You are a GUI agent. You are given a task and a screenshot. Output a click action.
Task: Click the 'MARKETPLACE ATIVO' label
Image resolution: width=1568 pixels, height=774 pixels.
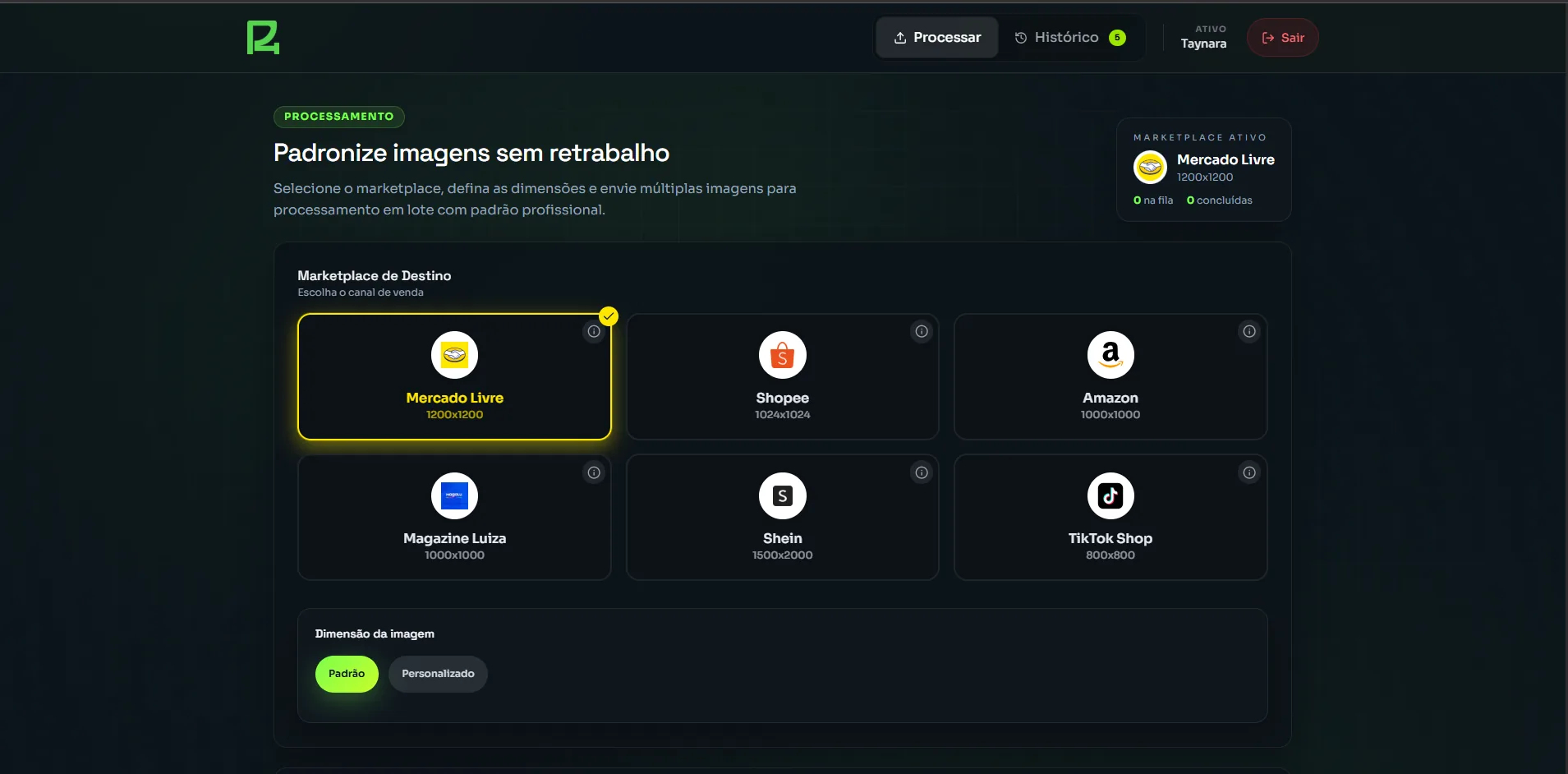pyautogui.click(x=1200, y=138)
